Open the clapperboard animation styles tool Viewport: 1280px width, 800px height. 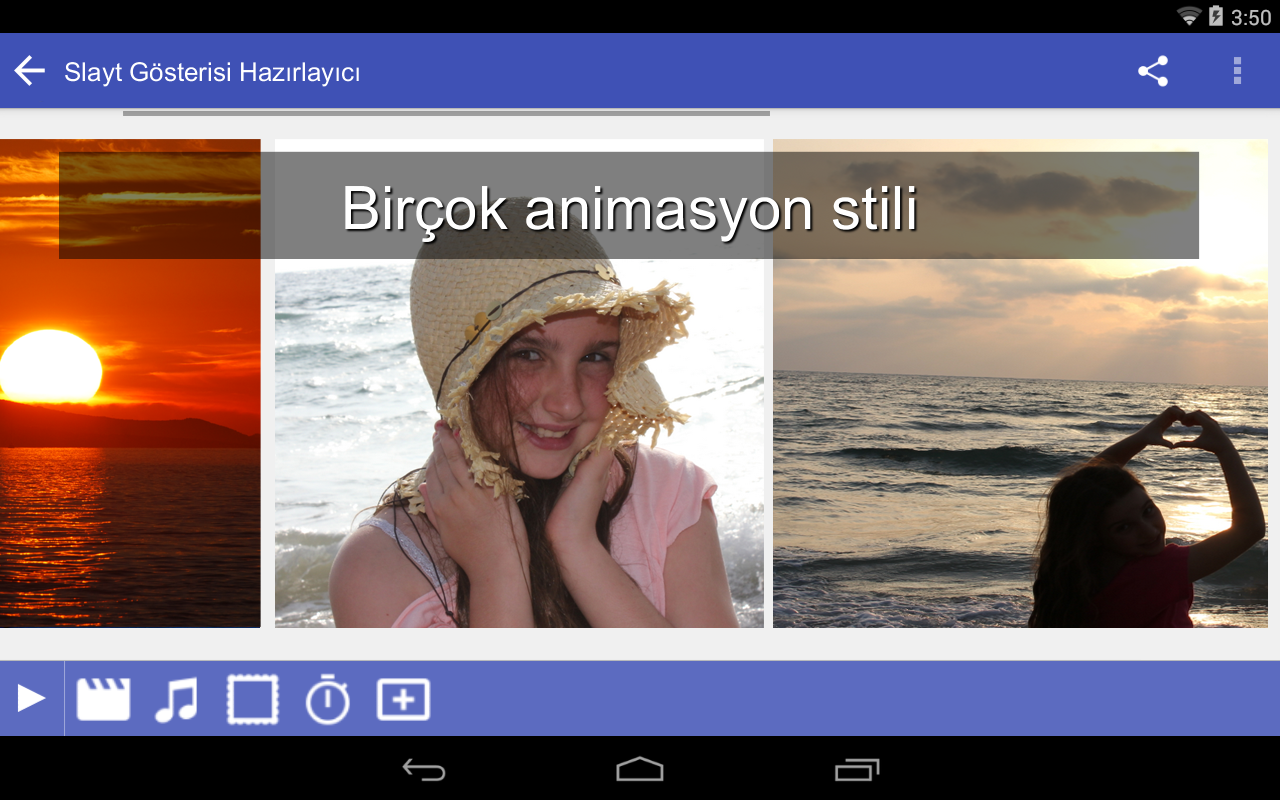[x=104, y=699]
